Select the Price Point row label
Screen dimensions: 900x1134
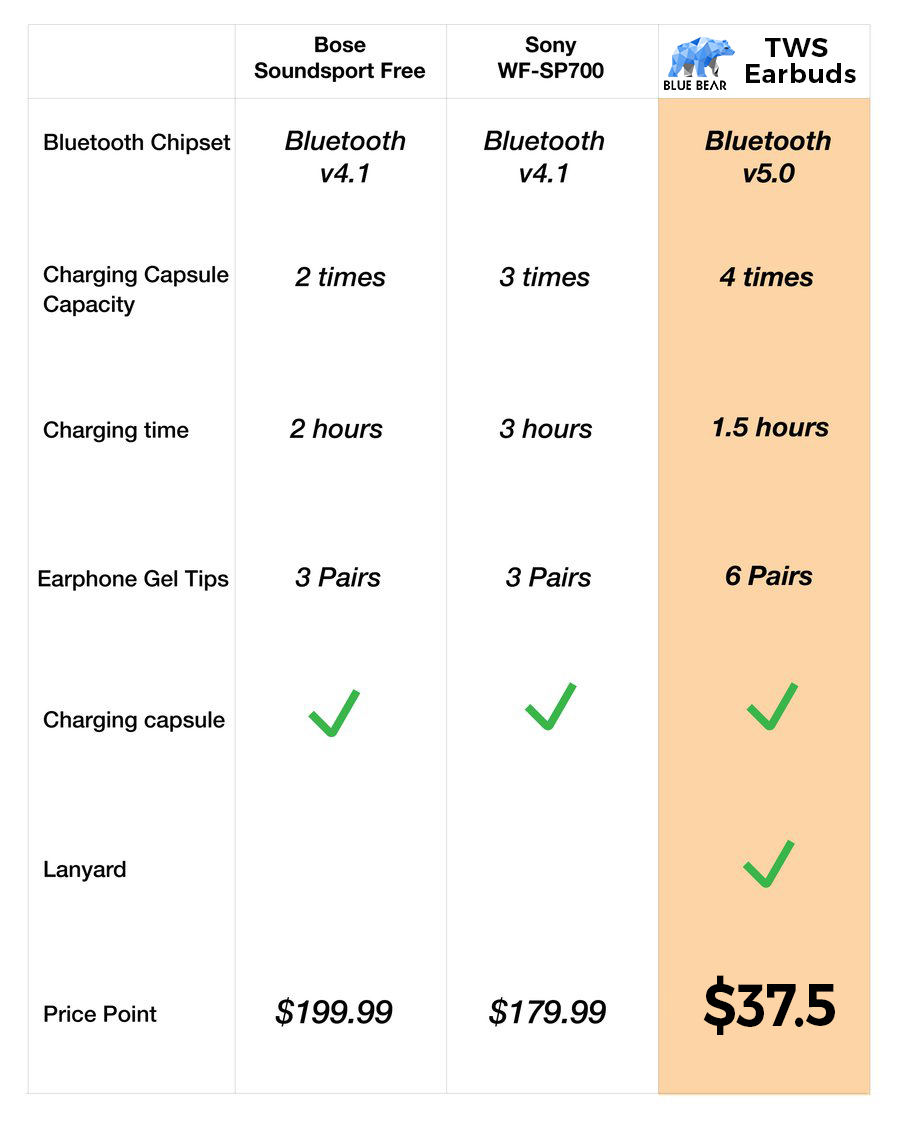pos(100,1014)
